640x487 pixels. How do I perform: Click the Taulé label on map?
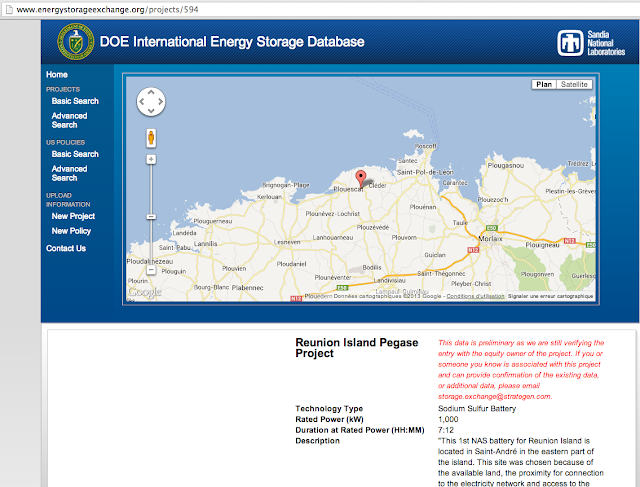(460, 222)
